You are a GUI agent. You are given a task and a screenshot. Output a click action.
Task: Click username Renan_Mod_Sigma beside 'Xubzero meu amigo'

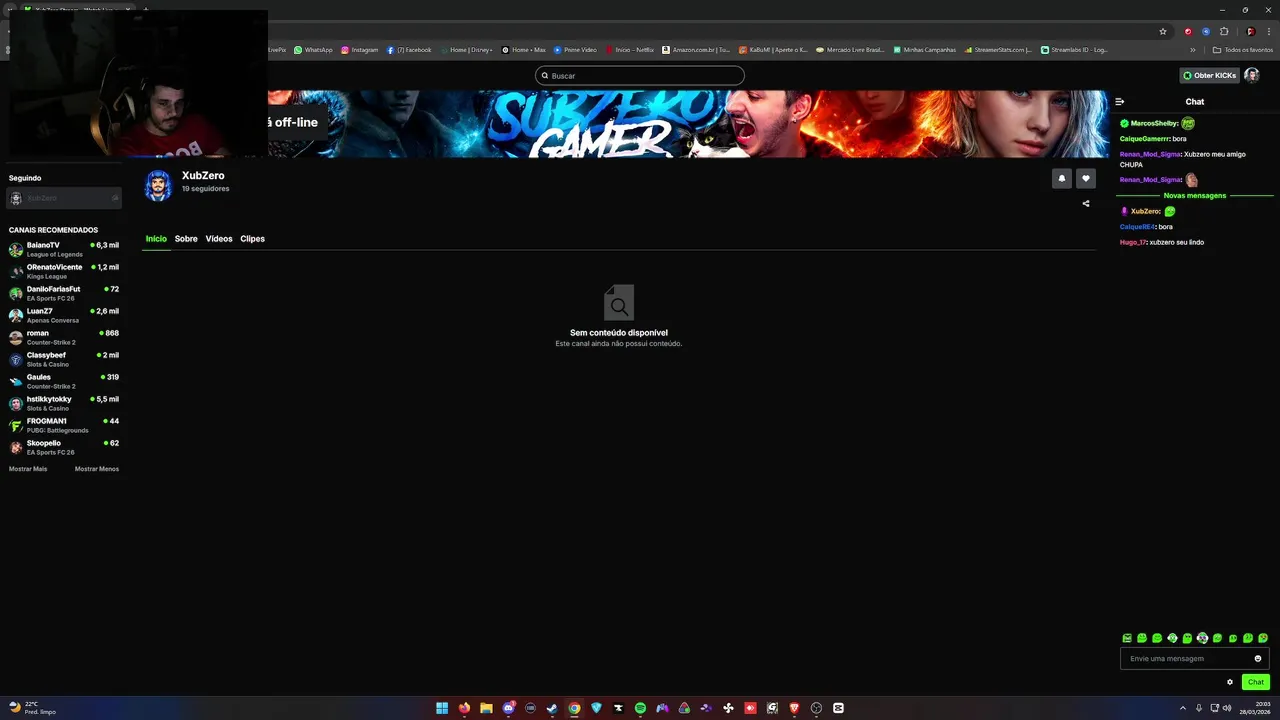pyautogui.click(x=1150, y=155)
